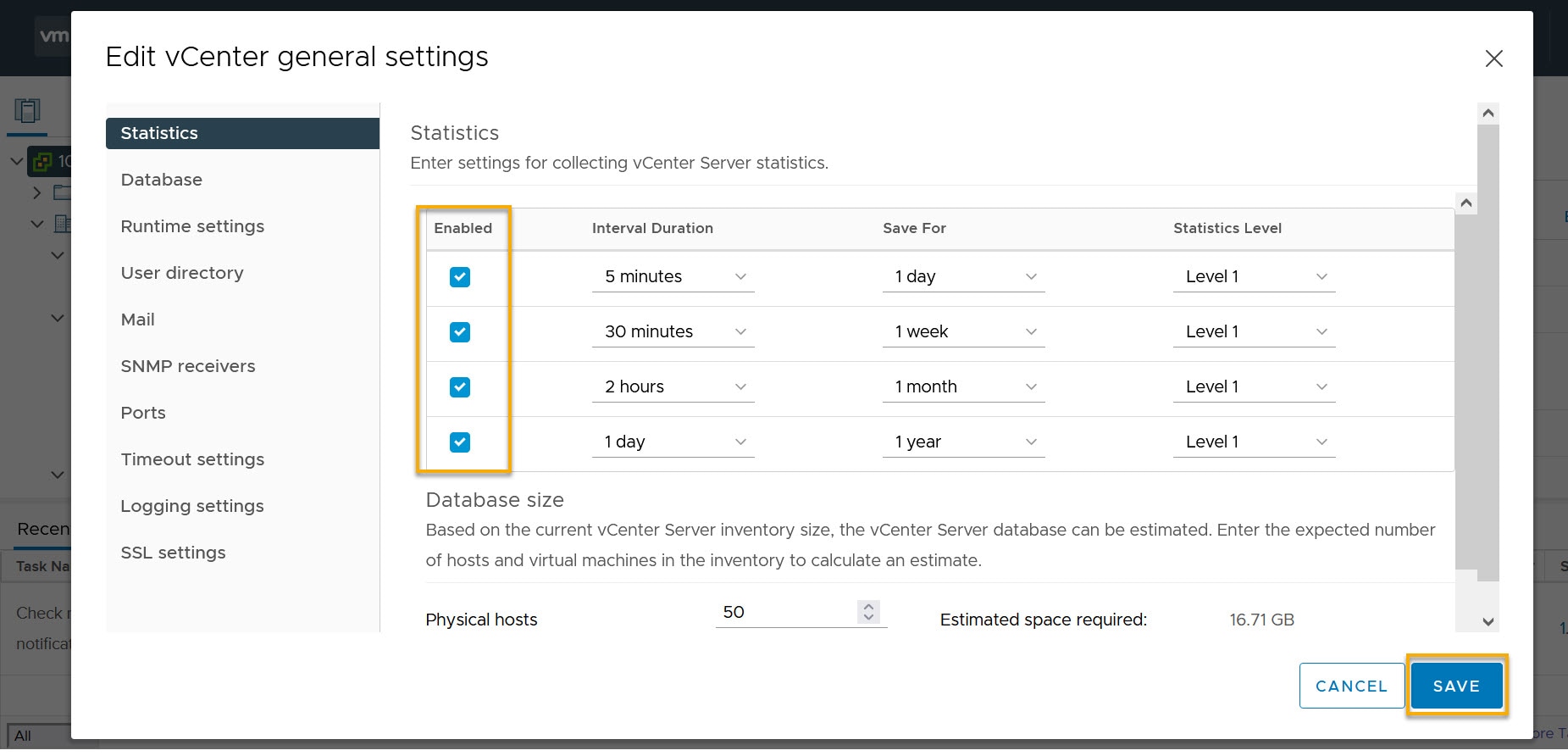Open the Save For 1 week dropdown

pyautogui.click(x=963, y=332)
